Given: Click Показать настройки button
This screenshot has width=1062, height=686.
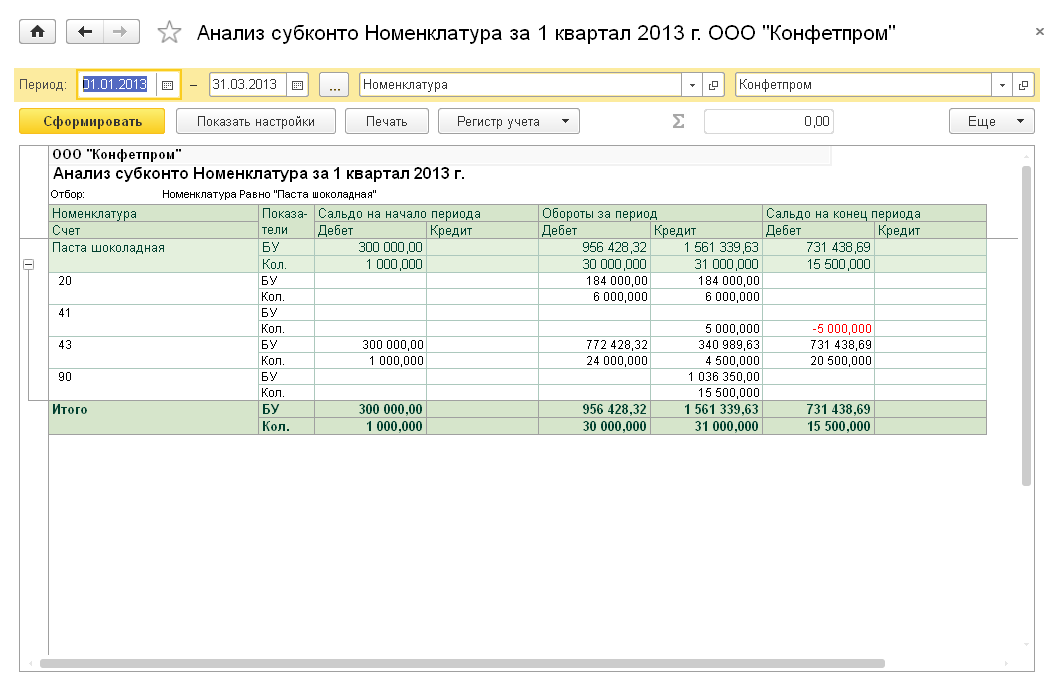Looking at the screenshot, I should click(x=255, y=121).
